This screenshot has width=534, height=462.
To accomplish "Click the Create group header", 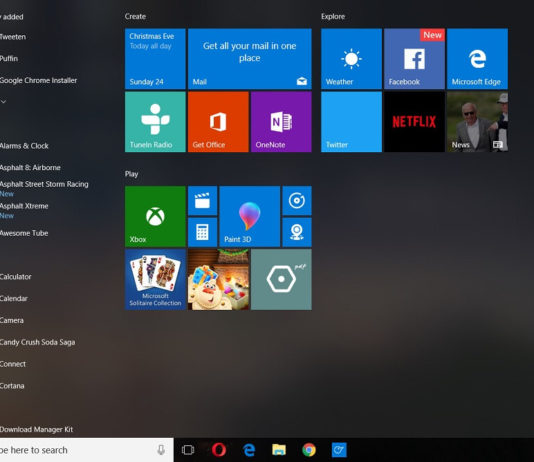I will point(135,16).
